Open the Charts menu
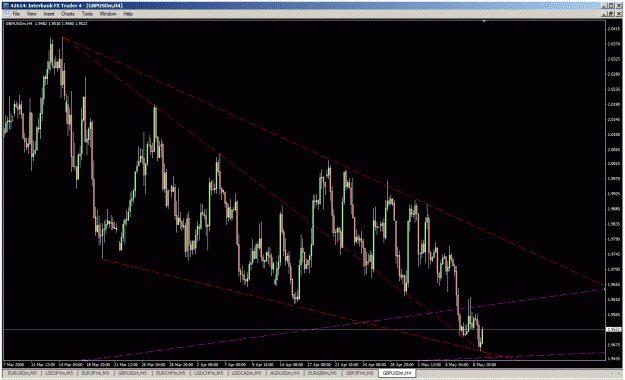The image size is (625, 380). click(68, 14)
